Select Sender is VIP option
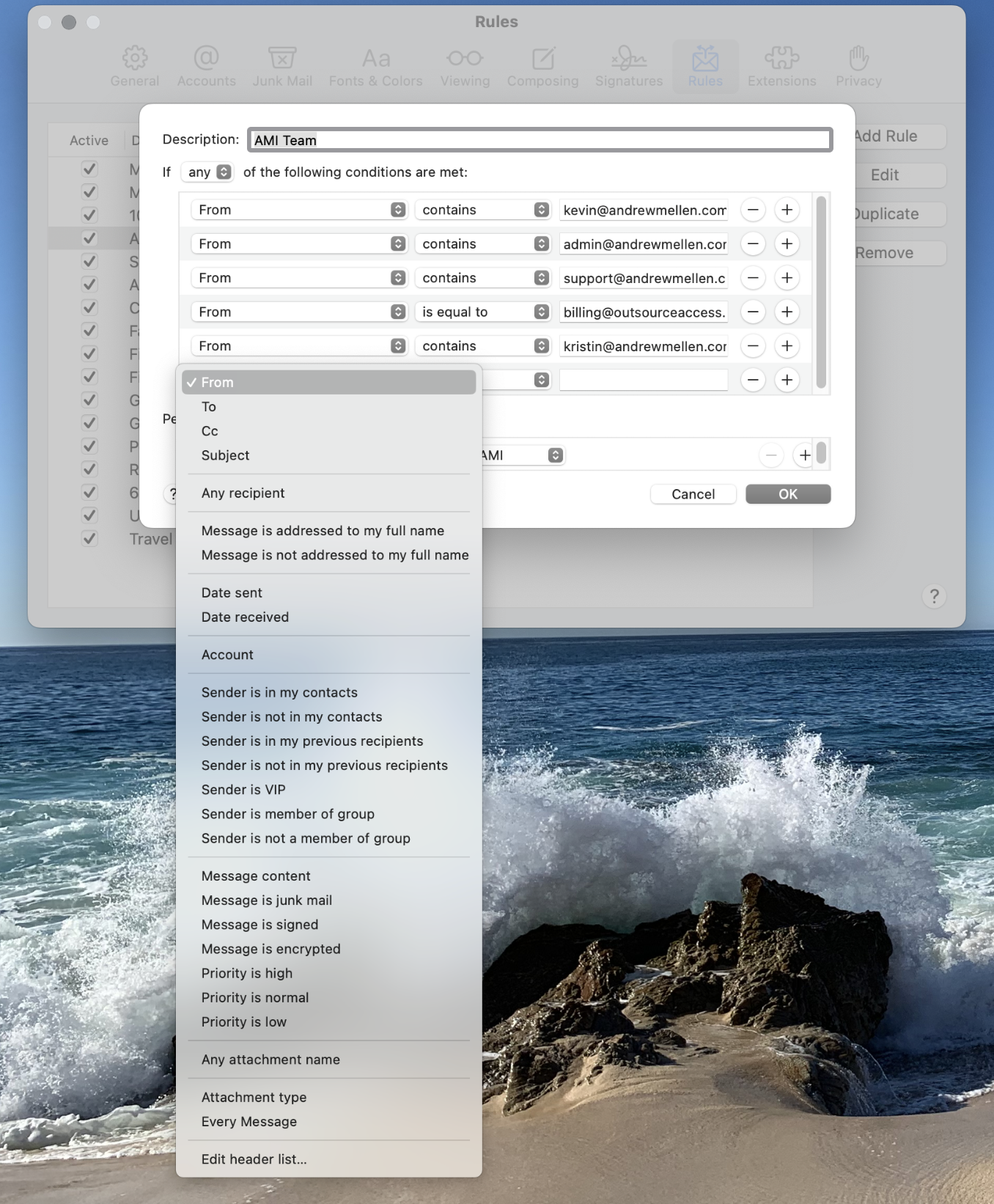The image size is (994, 1204). [328, 790]
